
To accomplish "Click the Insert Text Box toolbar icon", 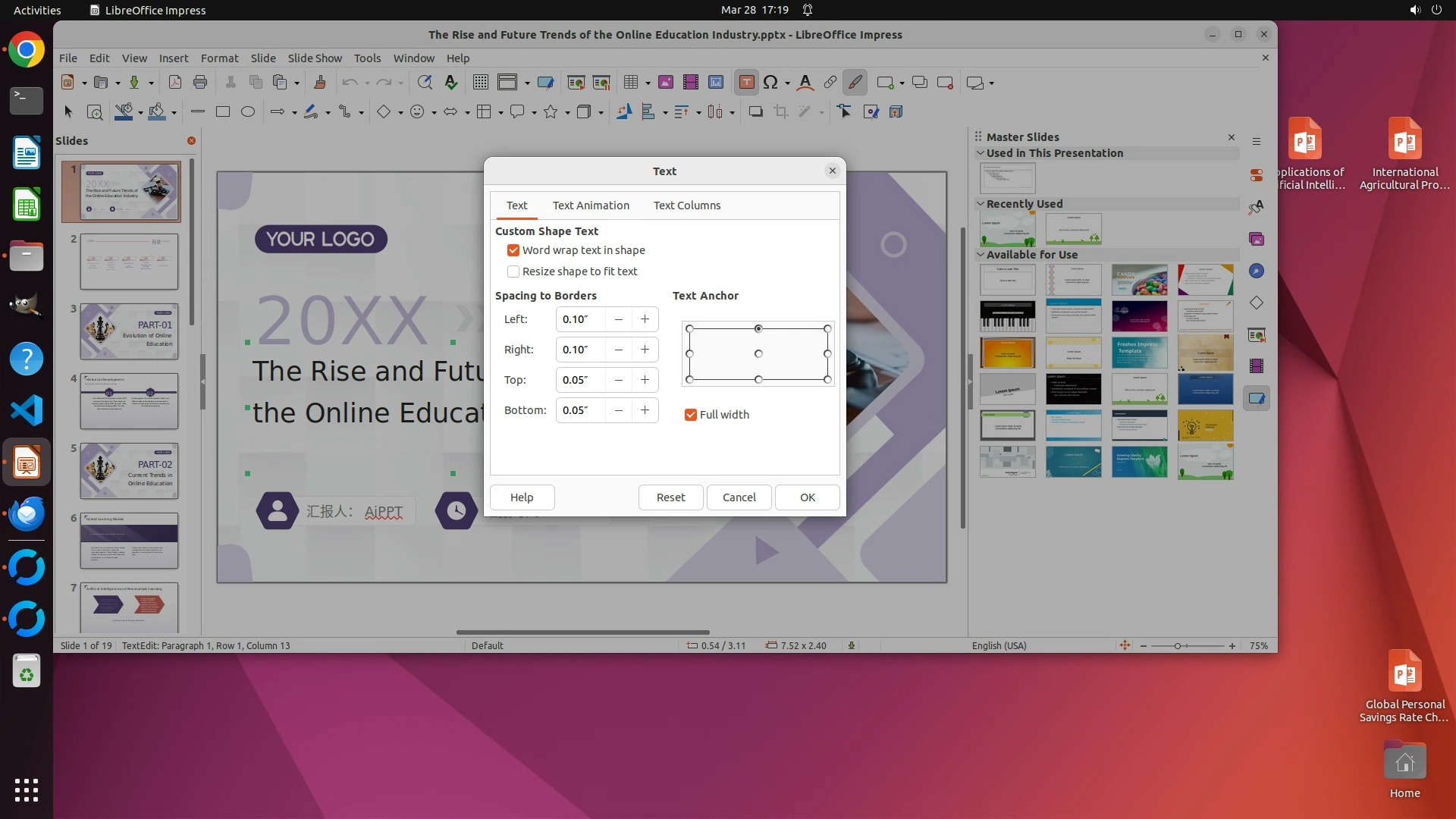I will (746, 83).
